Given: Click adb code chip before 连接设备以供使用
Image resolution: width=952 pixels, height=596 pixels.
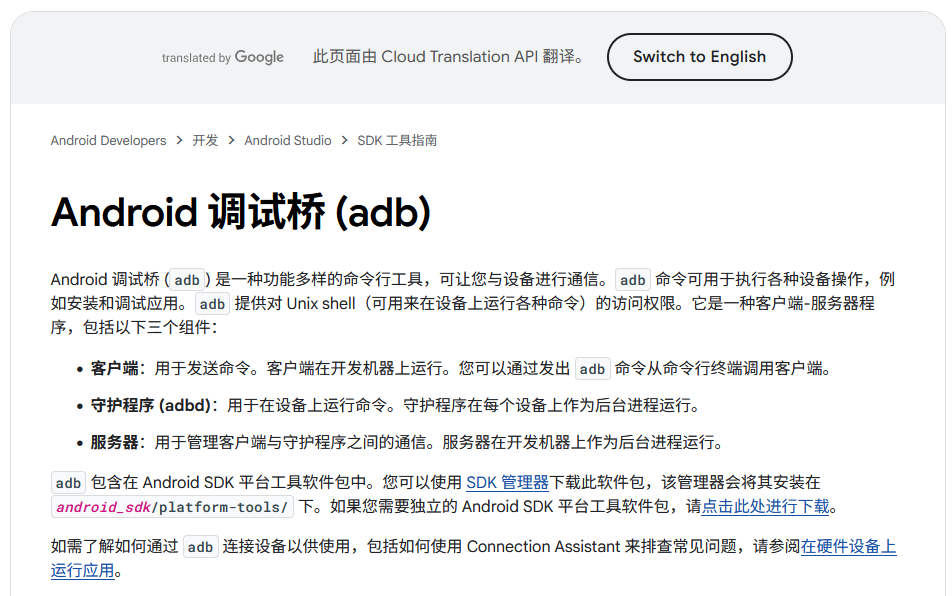Looking at the screenshot, I should 200,547.
